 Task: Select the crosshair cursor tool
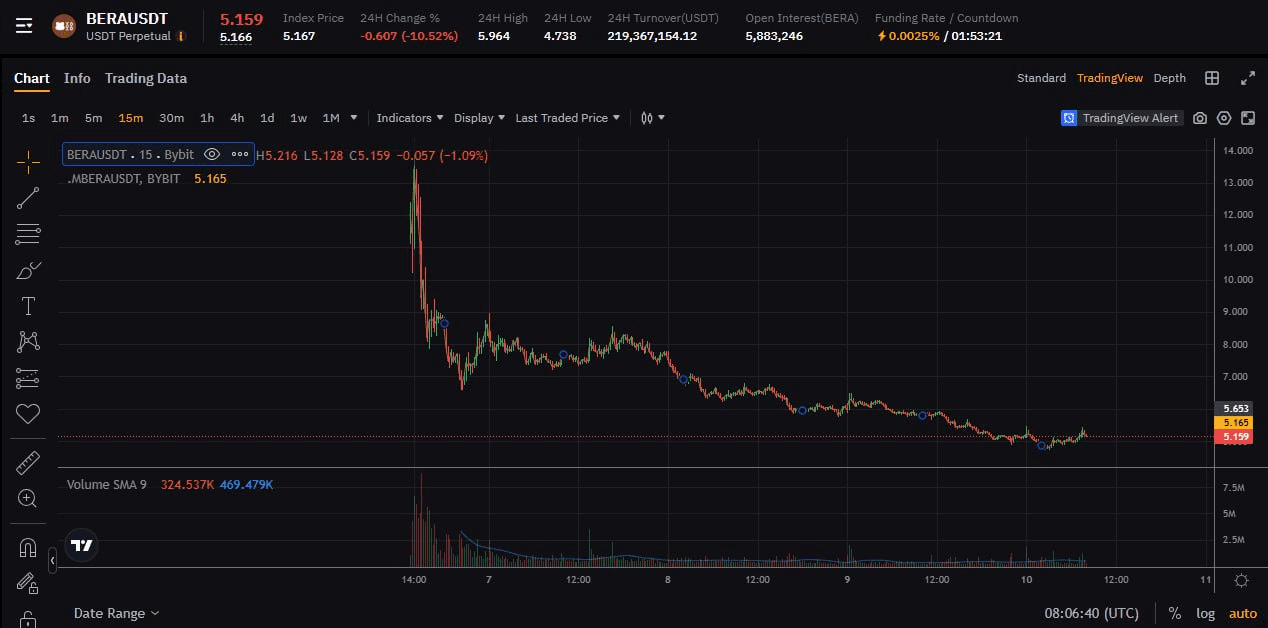(28, 161)
